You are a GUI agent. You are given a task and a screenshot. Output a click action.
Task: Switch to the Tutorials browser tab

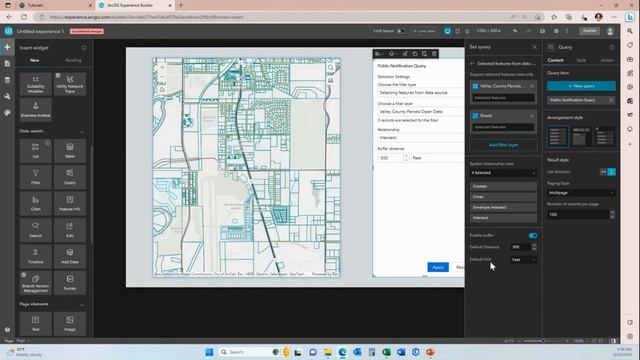[56, 5]
